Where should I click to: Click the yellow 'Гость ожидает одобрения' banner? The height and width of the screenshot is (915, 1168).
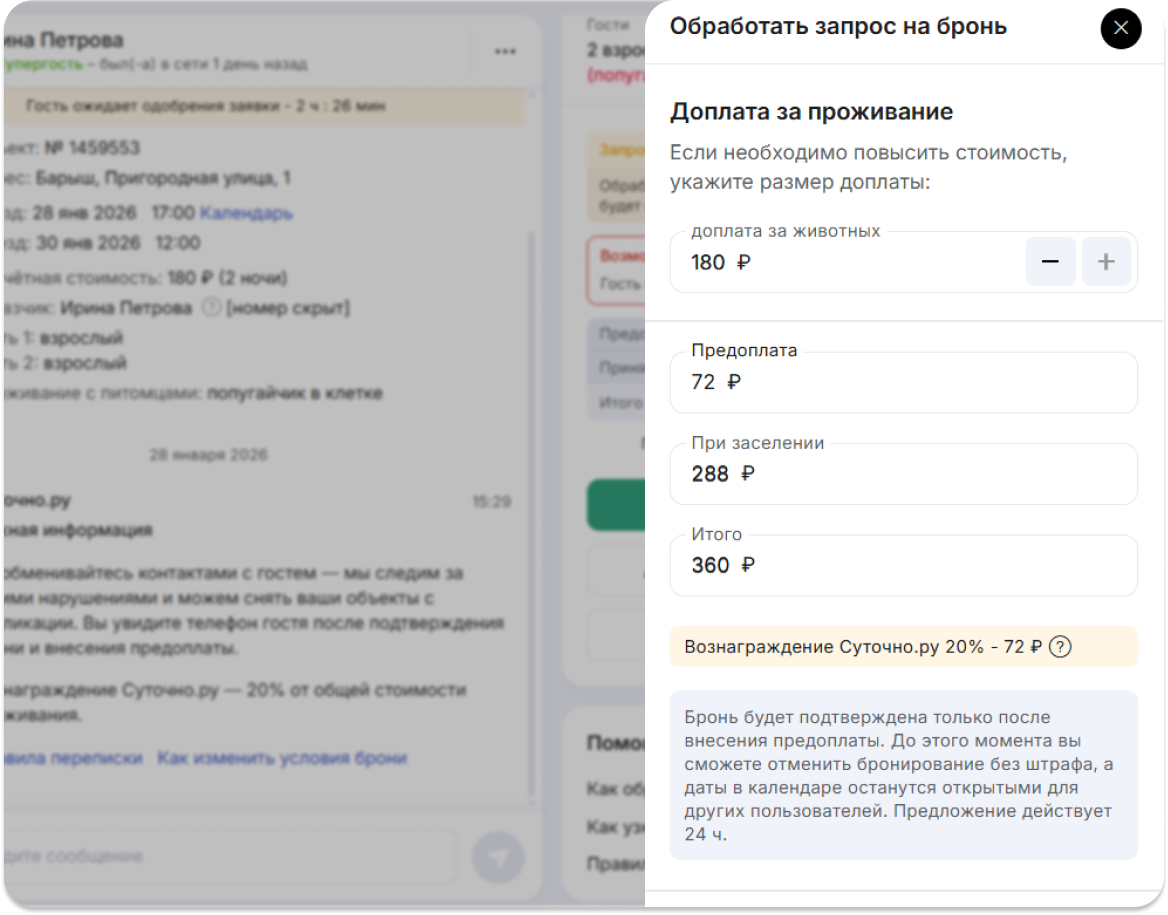[x=262, y=106]
